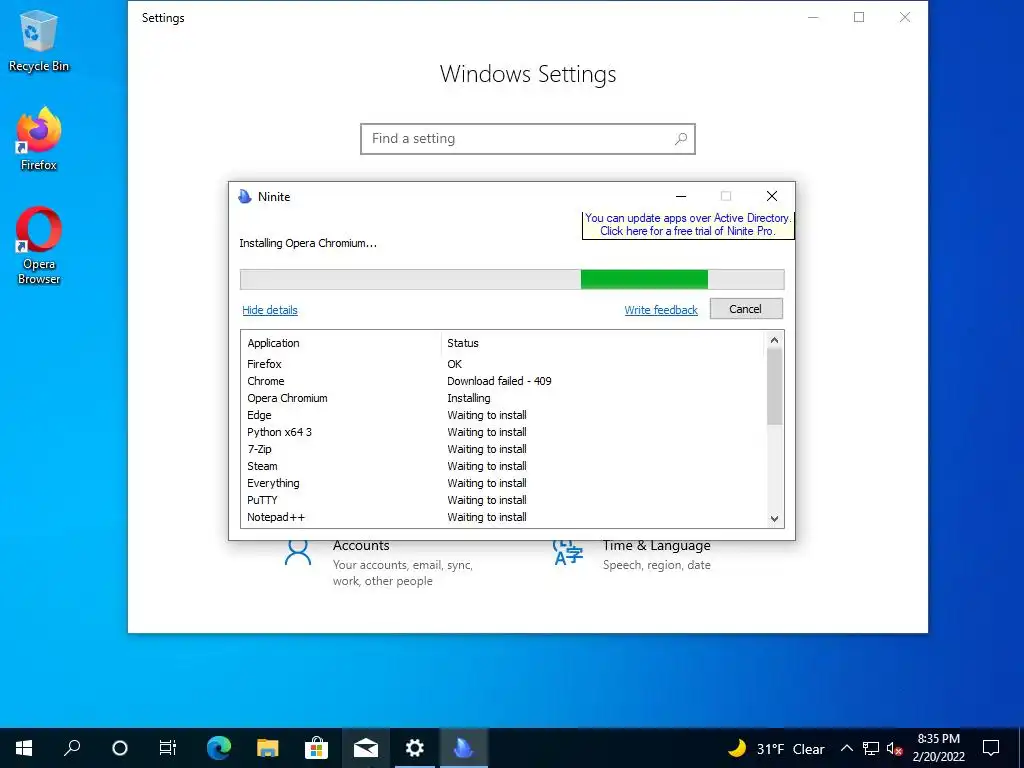Click the 'Installing' status cell
This screenshot has height=768, width=1024.
click(468, 398)
